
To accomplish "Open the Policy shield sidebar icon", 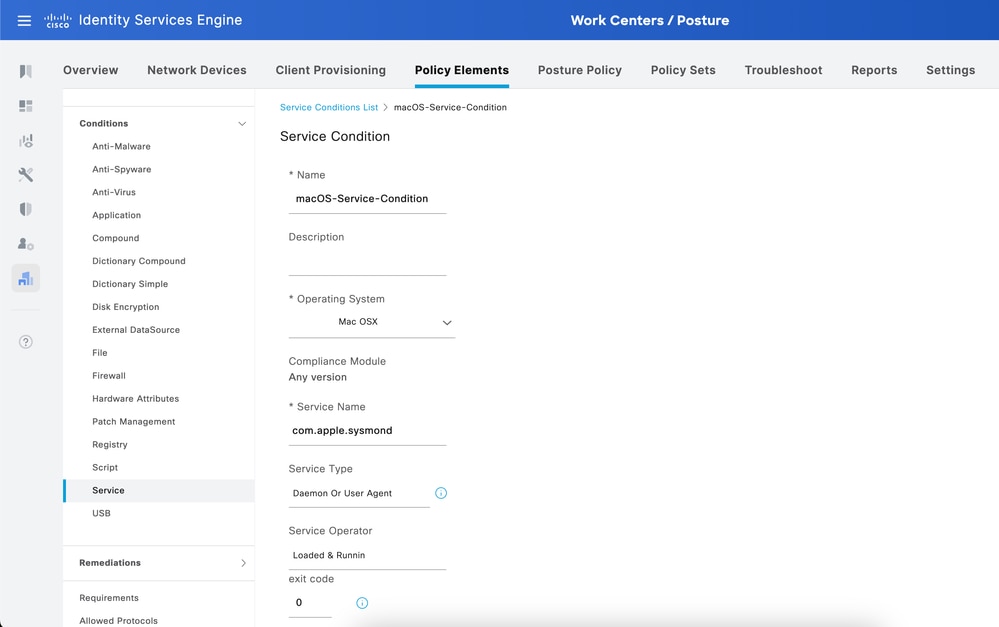I will tap(25, 209).
